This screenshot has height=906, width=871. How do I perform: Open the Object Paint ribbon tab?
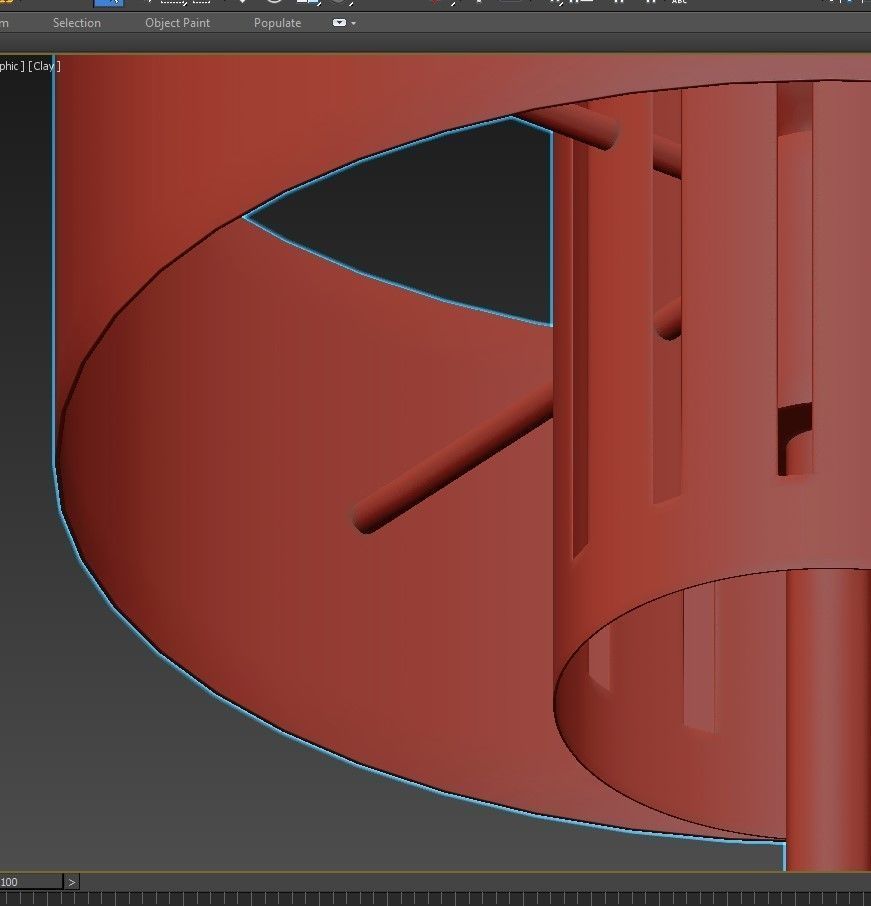[x=177, y=23]
